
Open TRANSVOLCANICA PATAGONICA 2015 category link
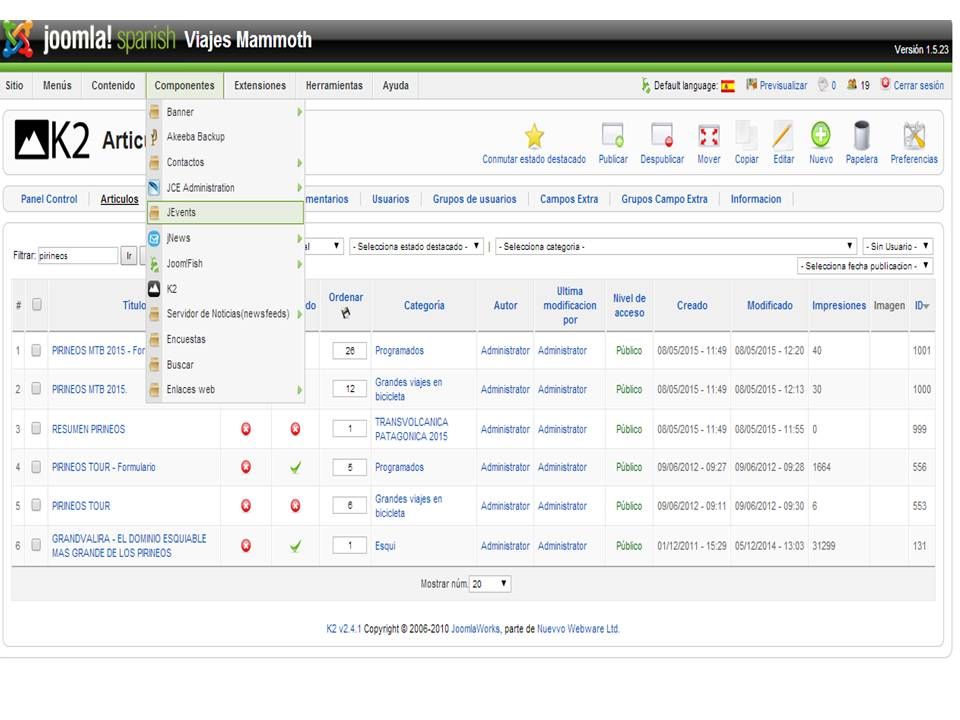(x=411, y=429)
